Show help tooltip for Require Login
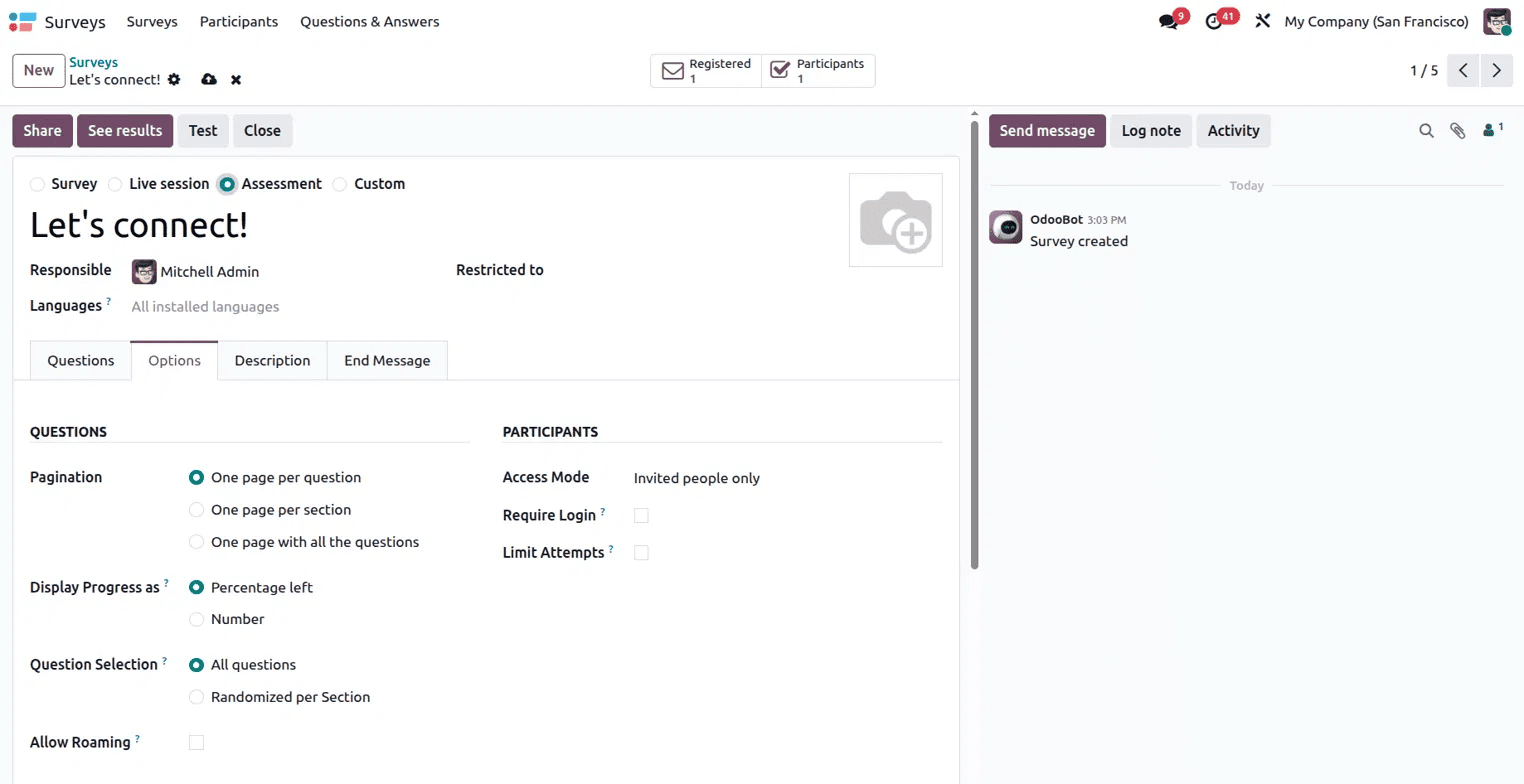The image size is (1524, 784). [x=603, y=510]
